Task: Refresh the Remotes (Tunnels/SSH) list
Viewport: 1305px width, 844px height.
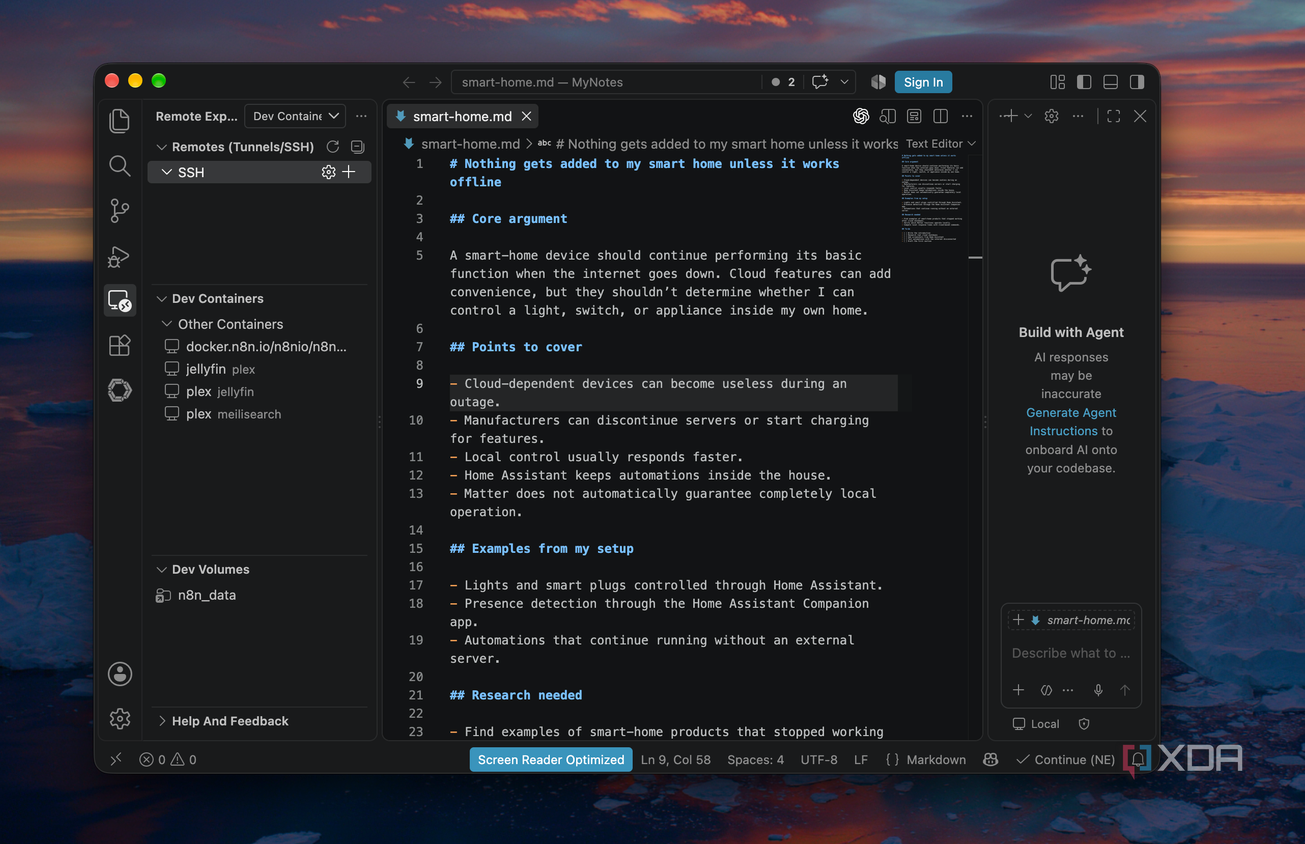Action: point(333,147)
